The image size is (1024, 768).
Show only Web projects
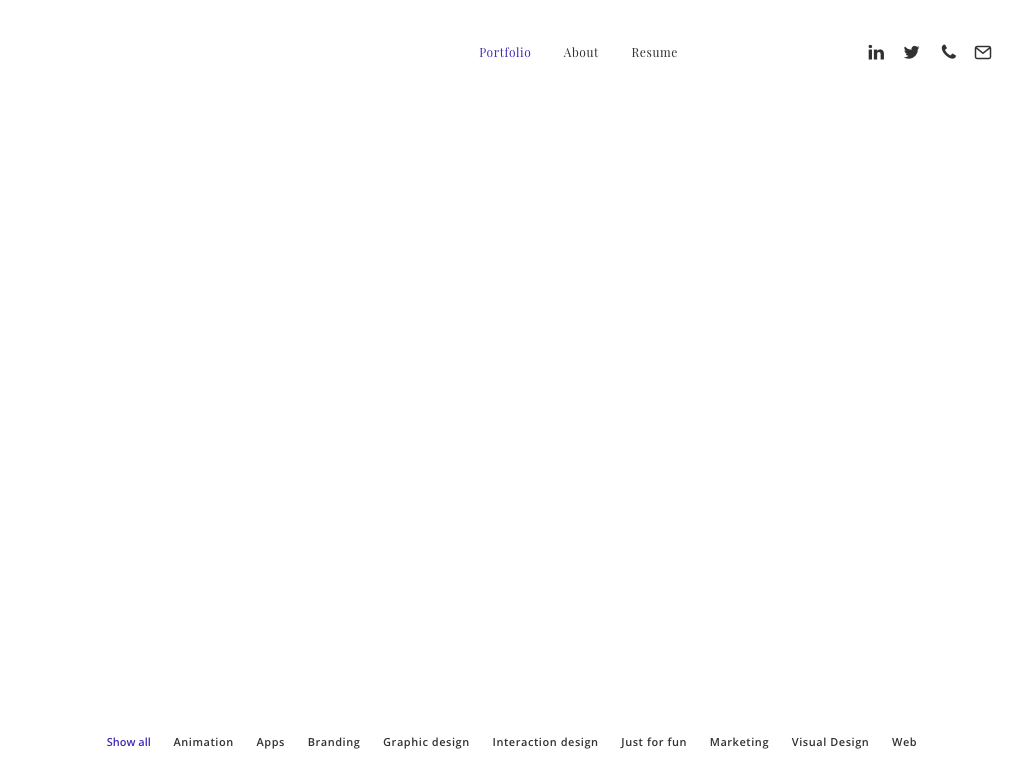pos(904,742)
